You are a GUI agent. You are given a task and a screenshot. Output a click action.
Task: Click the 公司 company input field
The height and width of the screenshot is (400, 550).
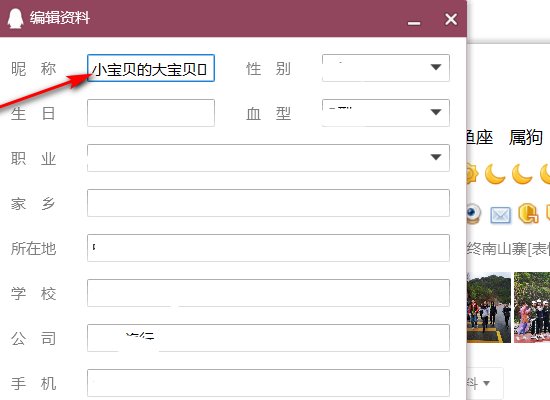268,338
